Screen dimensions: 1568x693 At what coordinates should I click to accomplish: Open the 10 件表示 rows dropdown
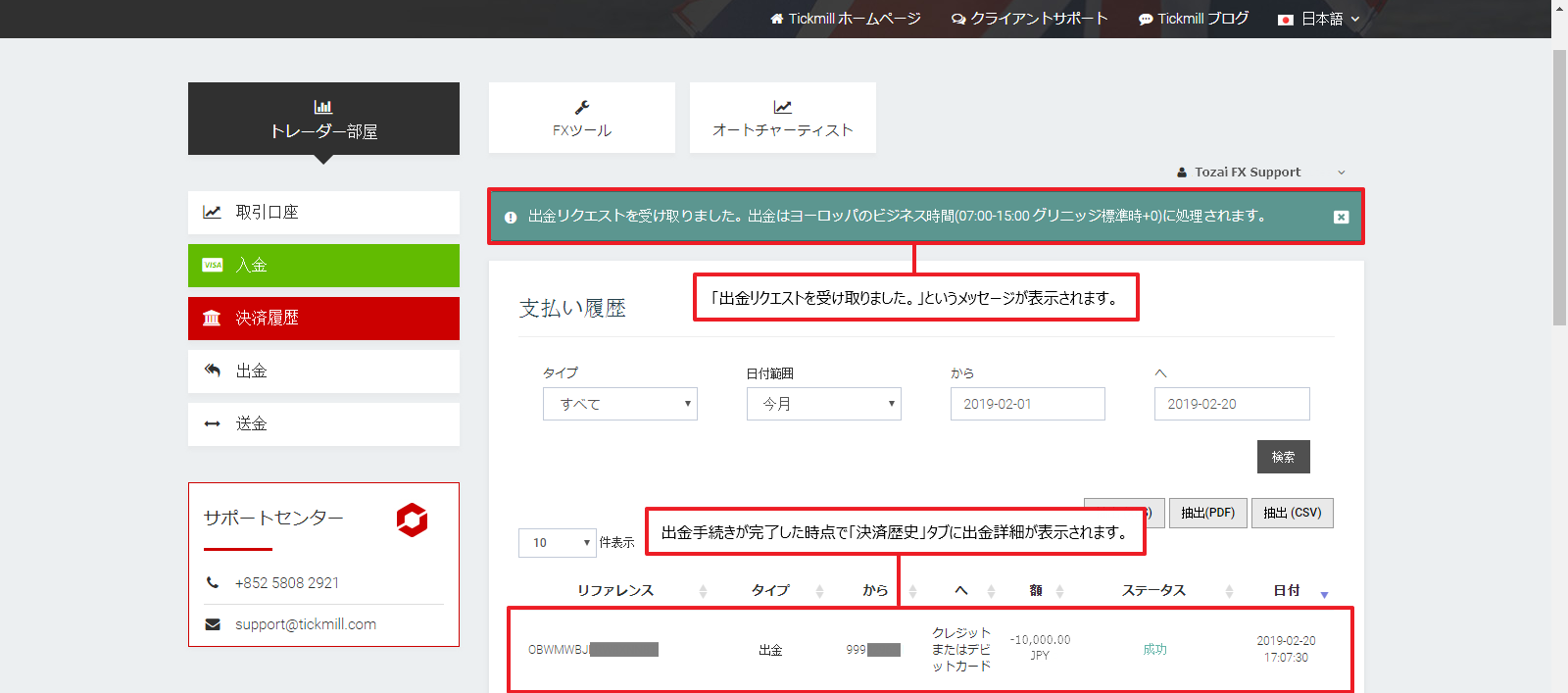coord(558,542)
